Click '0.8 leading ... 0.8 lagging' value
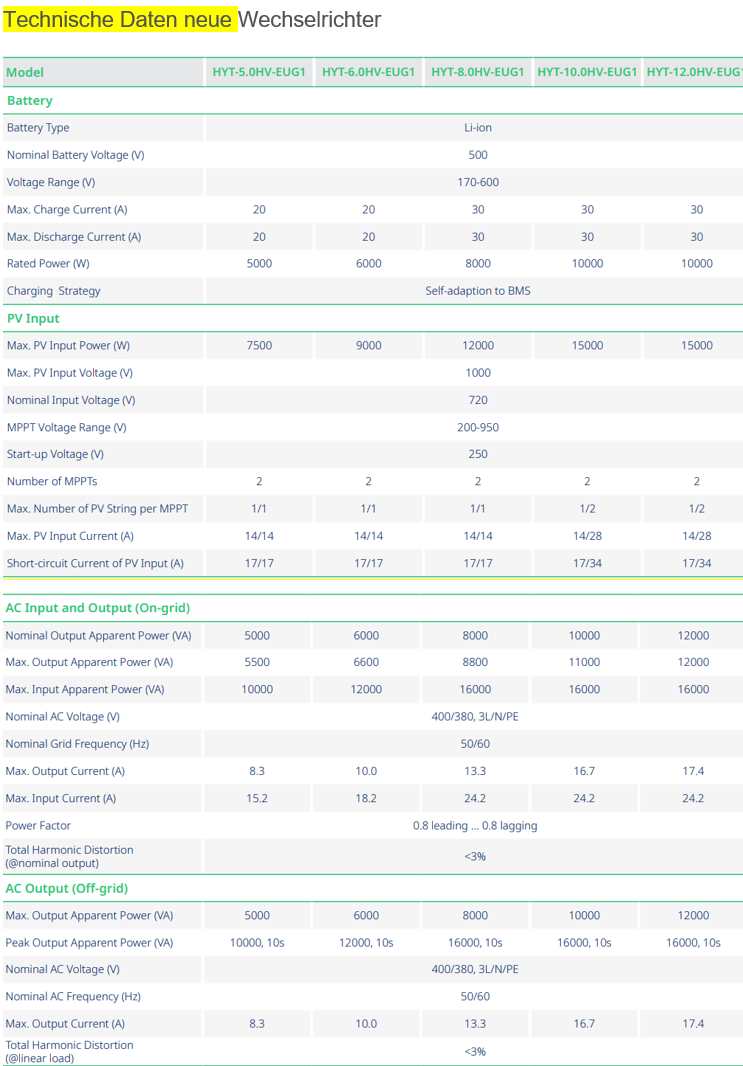743x1066 pixels. pyautogui.click(x=475, y=825)
